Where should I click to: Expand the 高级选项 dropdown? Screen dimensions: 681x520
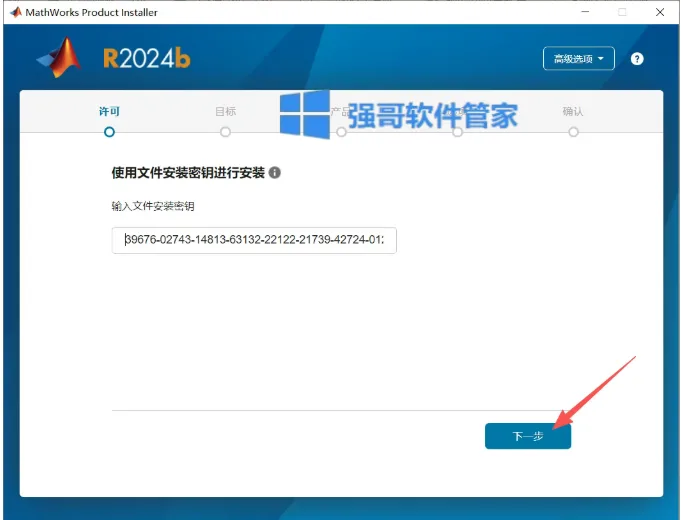pos(579,58)
